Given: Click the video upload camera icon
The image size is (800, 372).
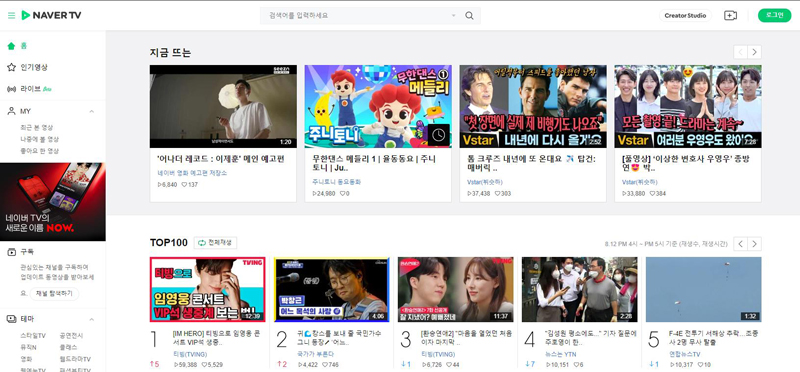Looking at the screenshot, I should click(x=730, y=15).
